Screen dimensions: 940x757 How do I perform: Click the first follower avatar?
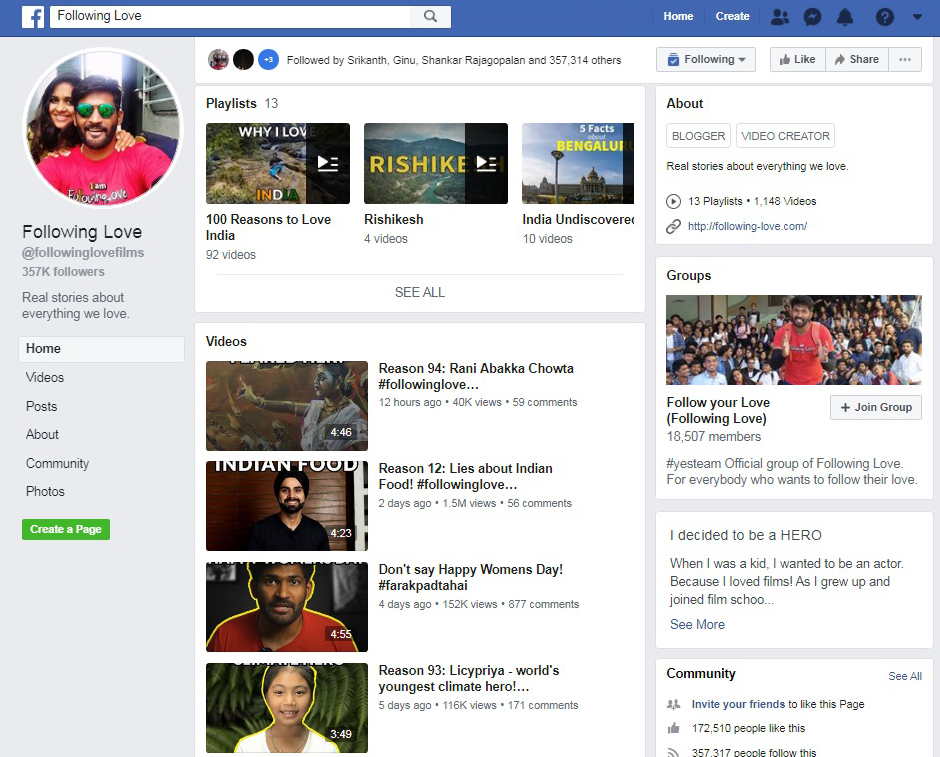pos(218,59)
